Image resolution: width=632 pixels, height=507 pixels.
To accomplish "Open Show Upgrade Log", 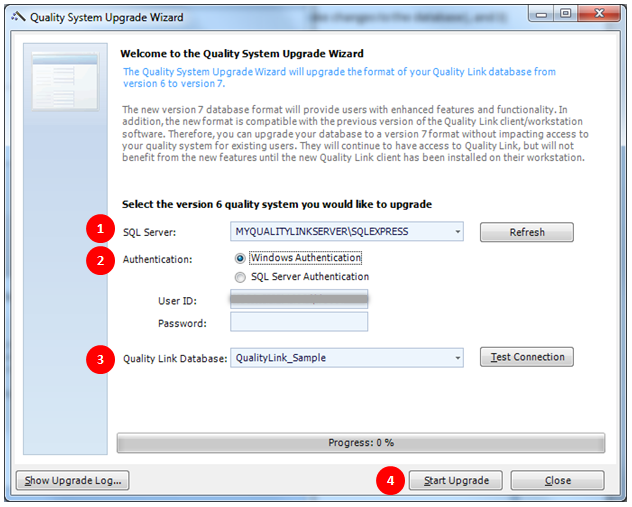I will click(x=73, y=480).
